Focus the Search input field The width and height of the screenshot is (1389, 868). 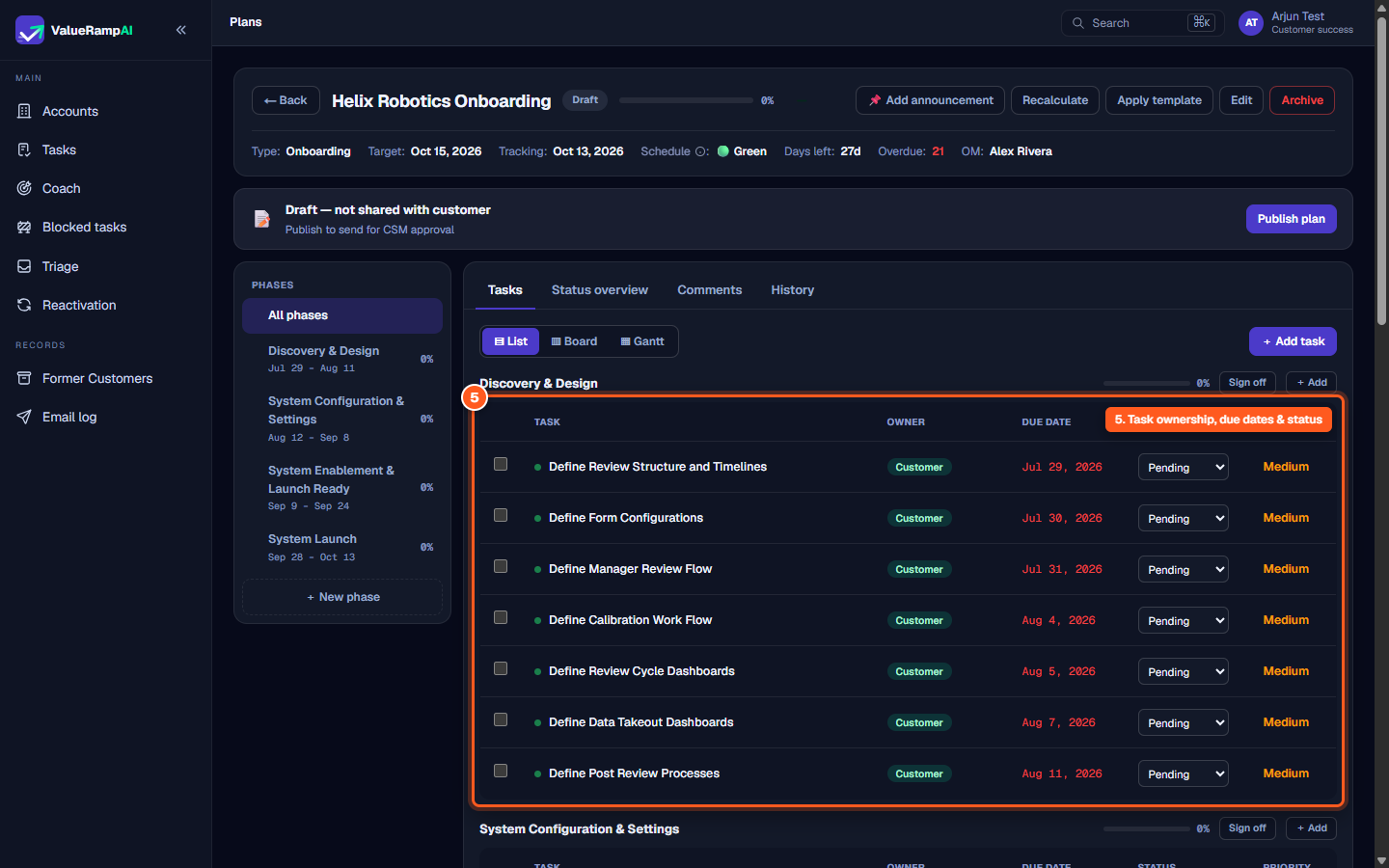tap(1143, 23)
